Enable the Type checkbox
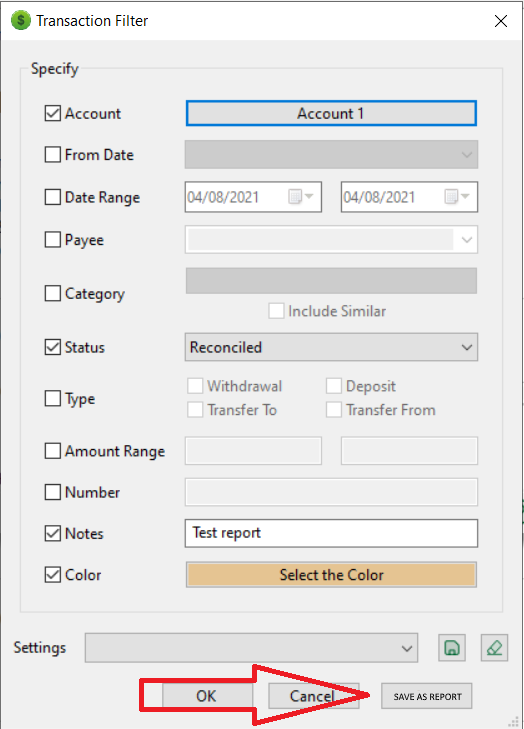The width and height of the screenshot is (524, 729). pos(53,398)
